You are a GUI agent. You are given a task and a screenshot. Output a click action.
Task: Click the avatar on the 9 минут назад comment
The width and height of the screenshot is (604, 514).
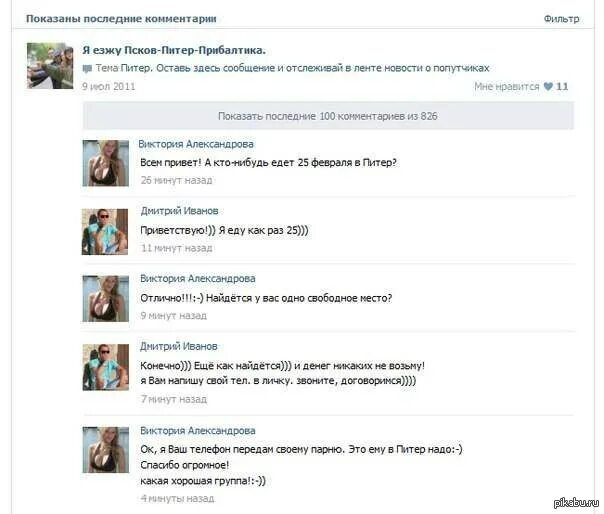pos(106,299)
